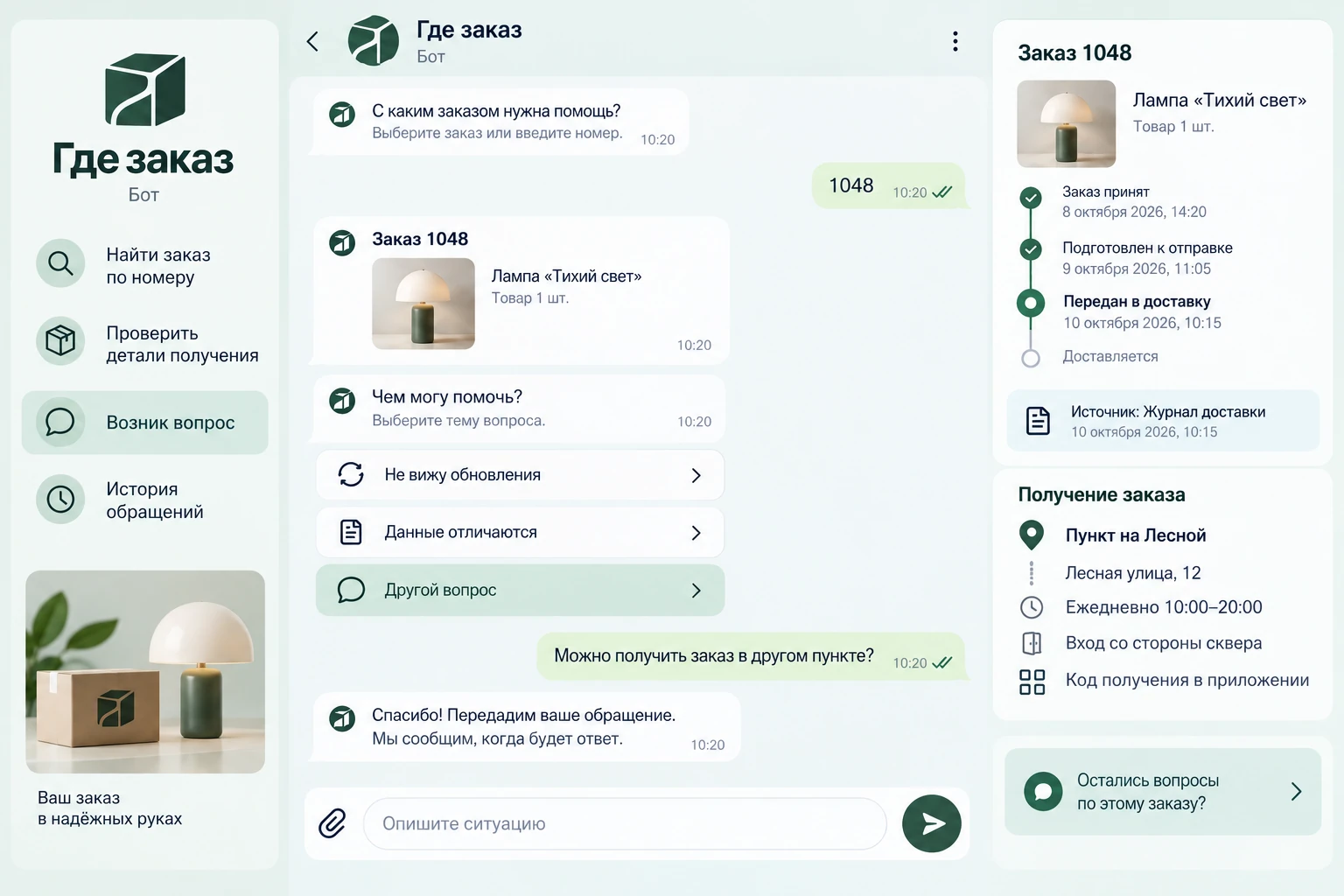Choose the 'Данные отличаются' topic
Image resolution: width=1344 pixels, height=896 pixels.
point(521,533)
